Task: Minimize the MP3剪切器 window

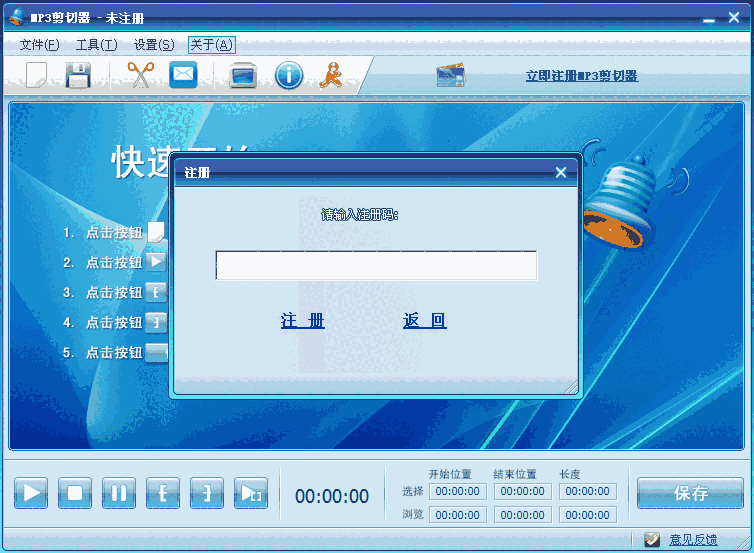Action: pyautogui.click(x=709, y=20)
